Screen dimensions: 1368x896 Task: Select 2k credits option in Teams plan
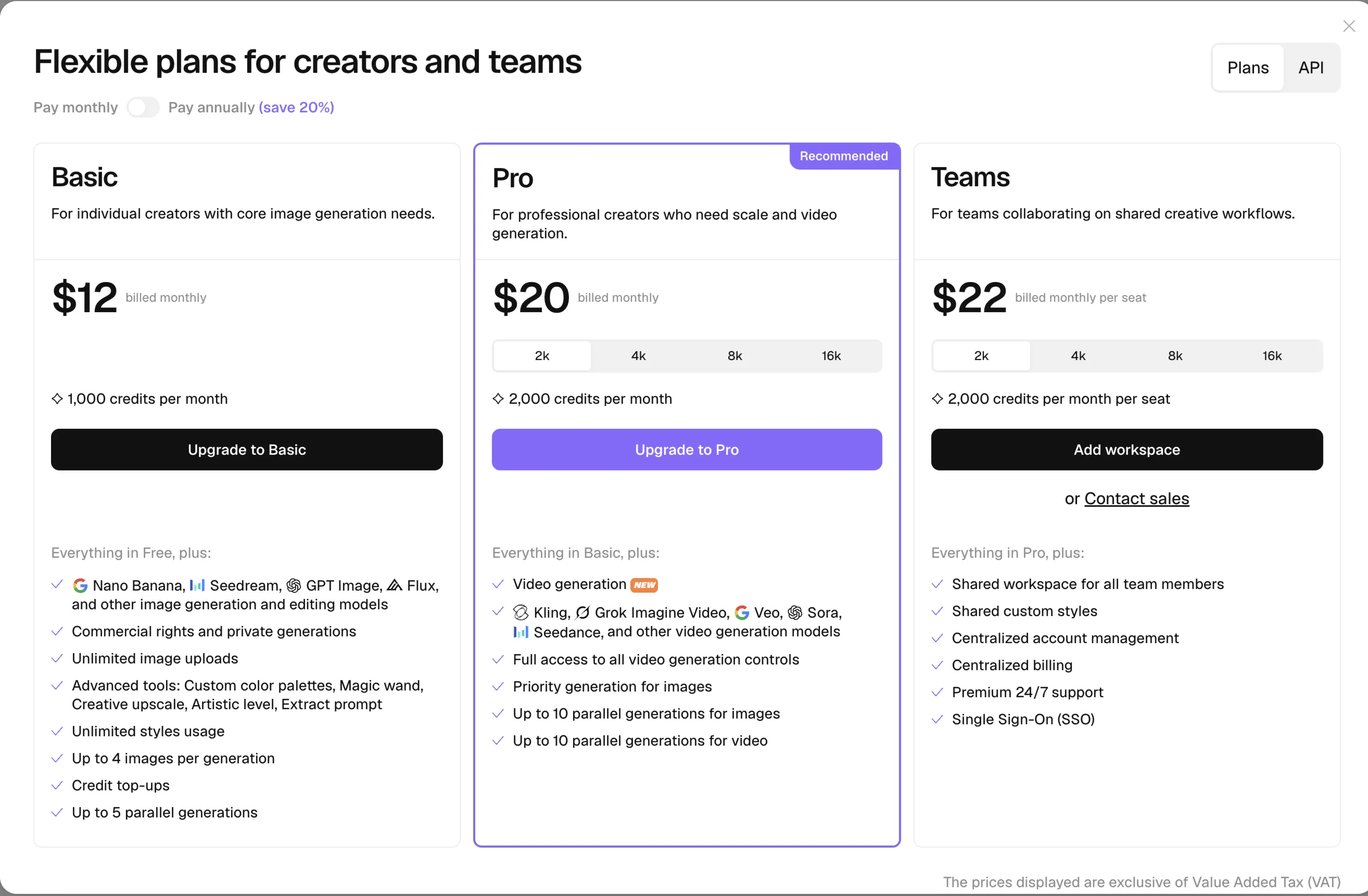pos(981,356)
